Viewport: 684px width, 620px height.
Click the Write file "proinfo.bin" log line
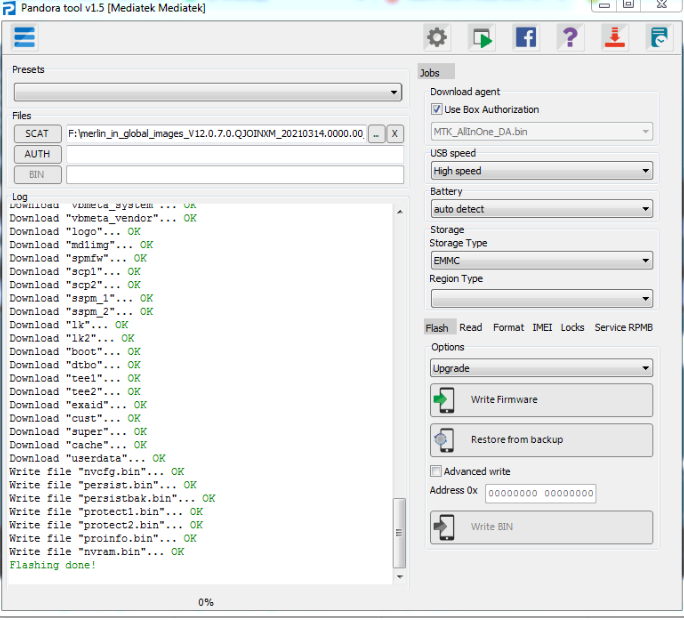103,539
